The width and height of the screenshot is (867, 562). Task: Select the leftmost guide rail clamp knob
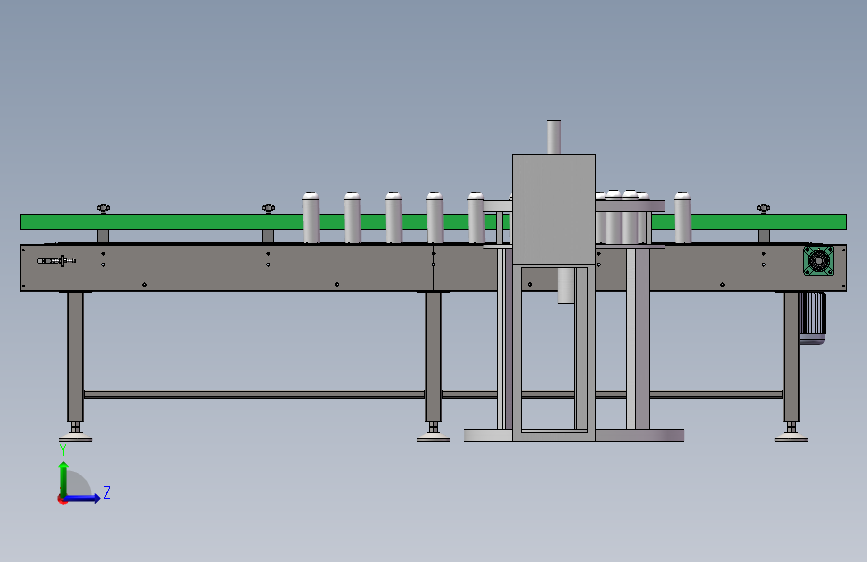(x=103, y=209)
